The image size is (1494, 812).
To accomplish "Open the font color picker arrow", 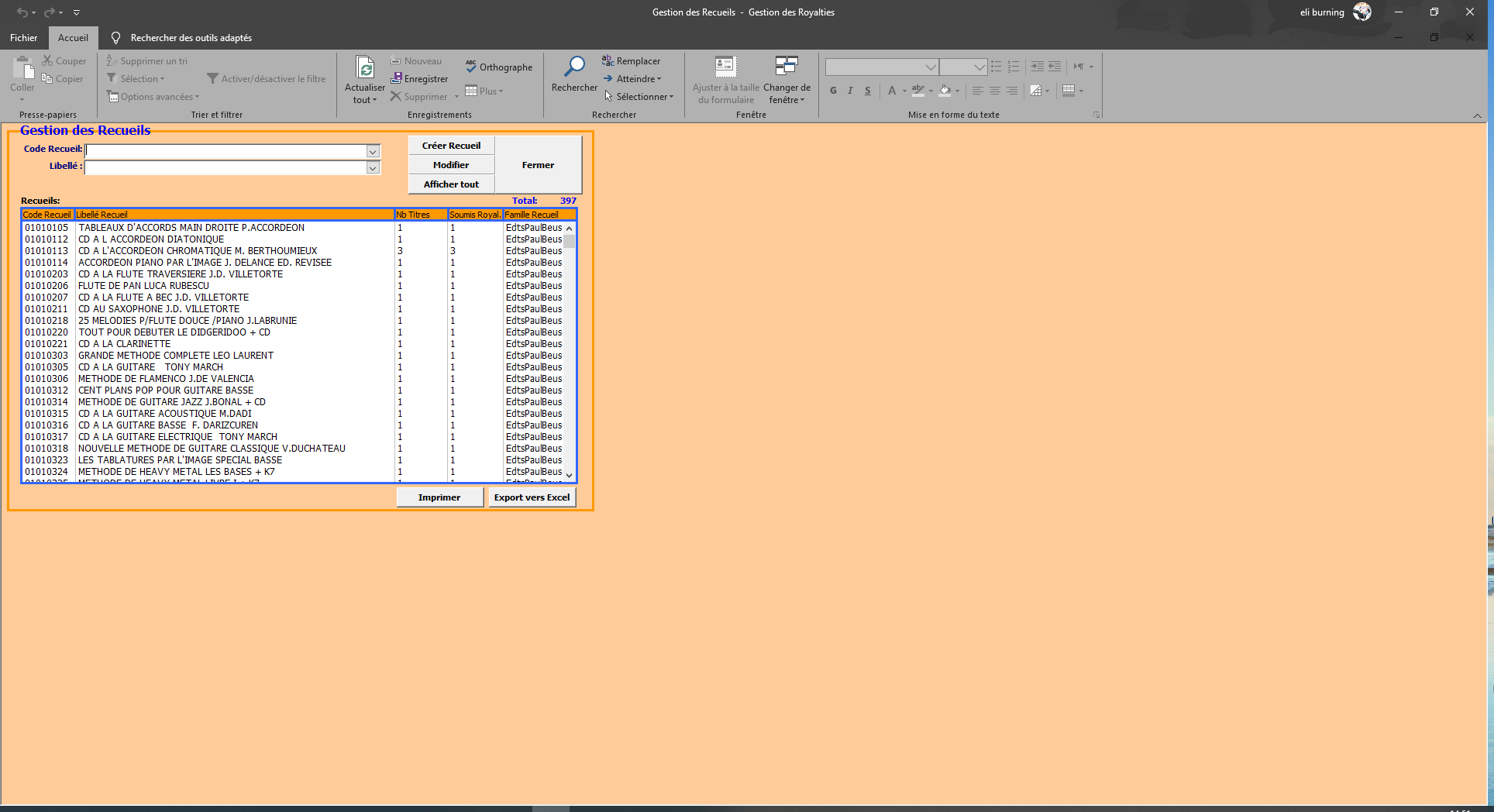I will [904, 91].
